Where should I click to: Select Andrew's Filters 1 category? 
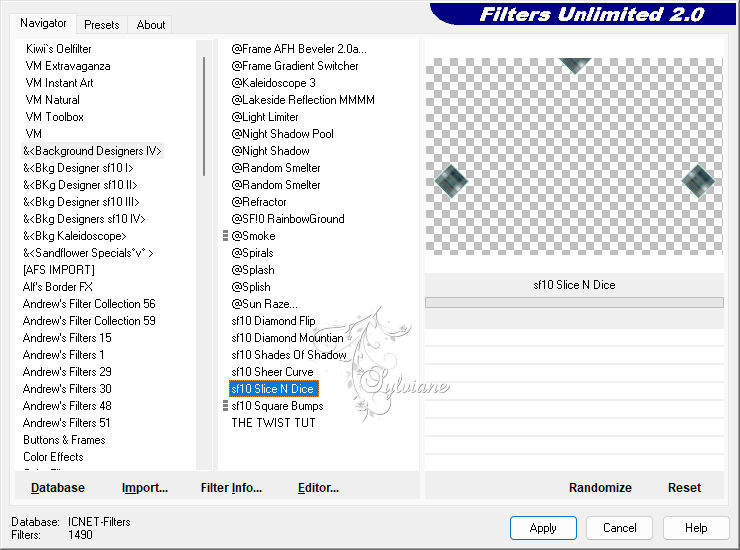tap(64, 355)
